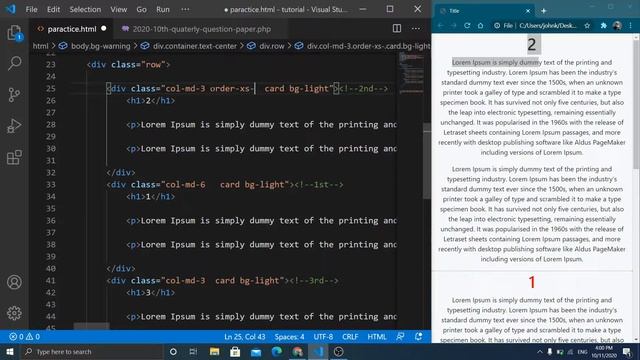Change end of line sequence CRLF
This screenshot has width=640, height=360.
coord(350,337)
